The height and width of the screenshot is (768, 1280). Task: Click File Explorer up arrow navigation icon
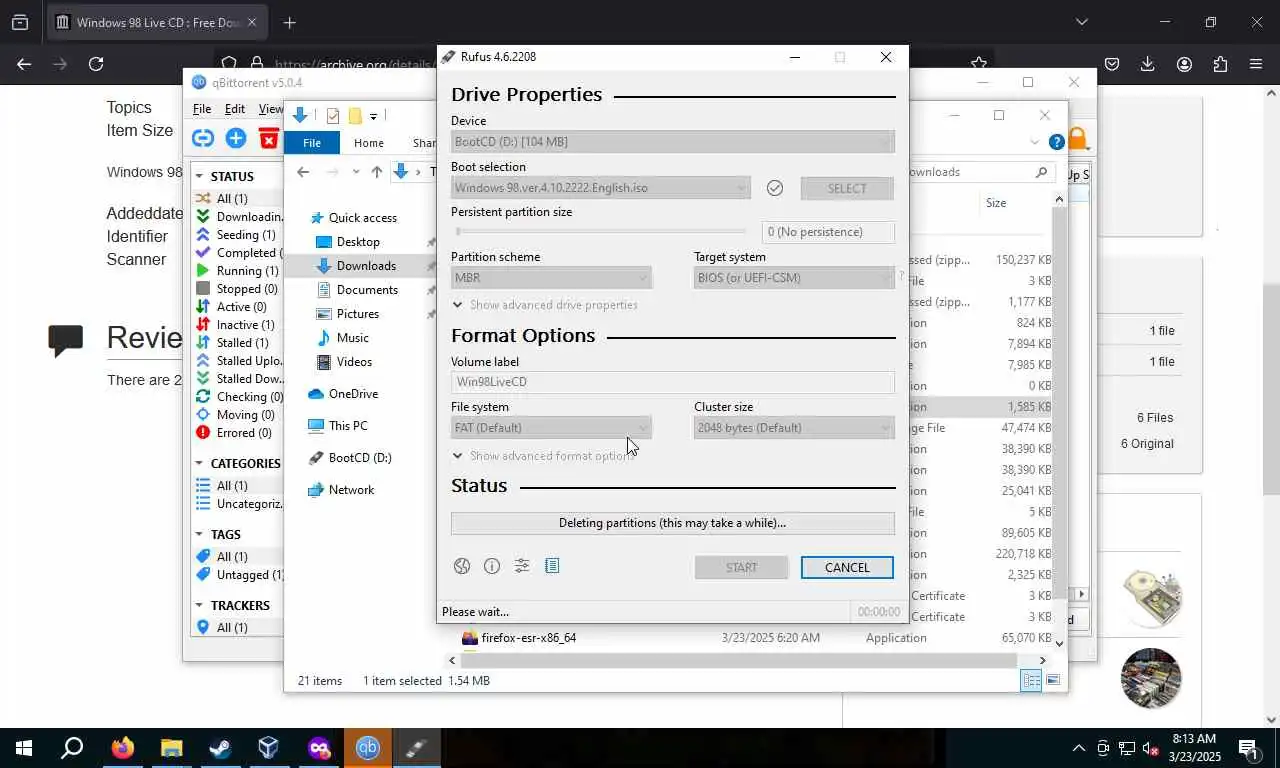coord(376,172)
